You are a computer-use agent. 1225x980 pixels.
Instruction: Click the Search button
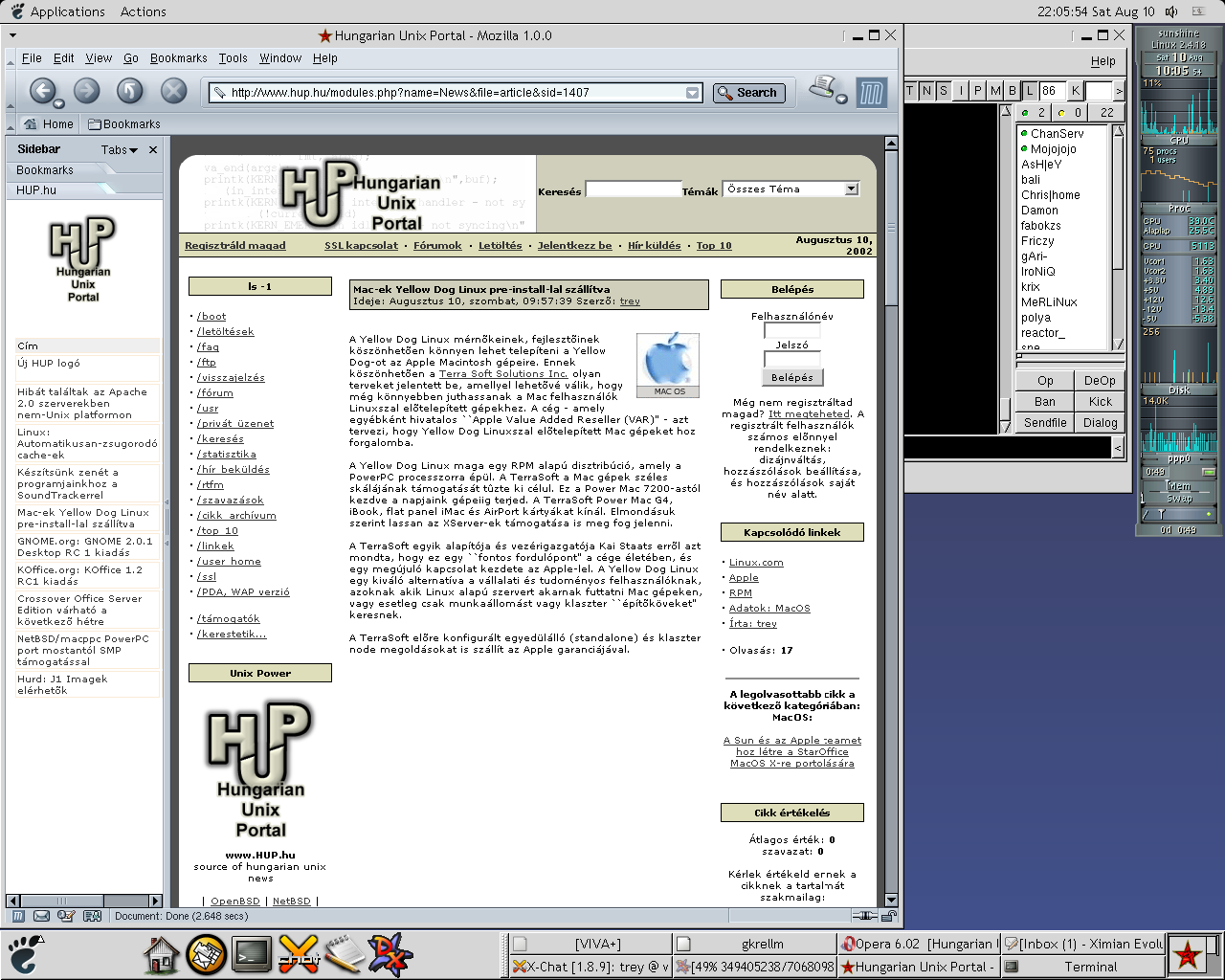coord(749,93)
